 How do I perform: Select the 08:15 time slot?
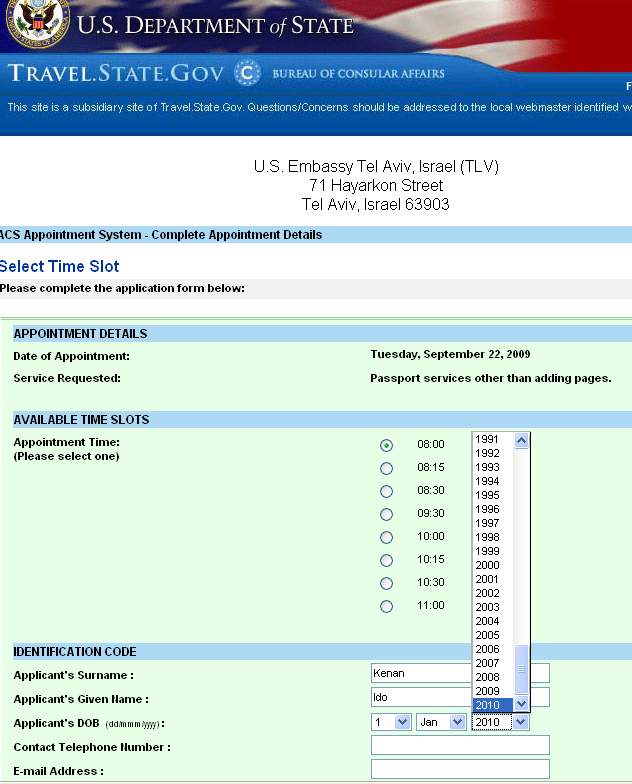[387, 468]
